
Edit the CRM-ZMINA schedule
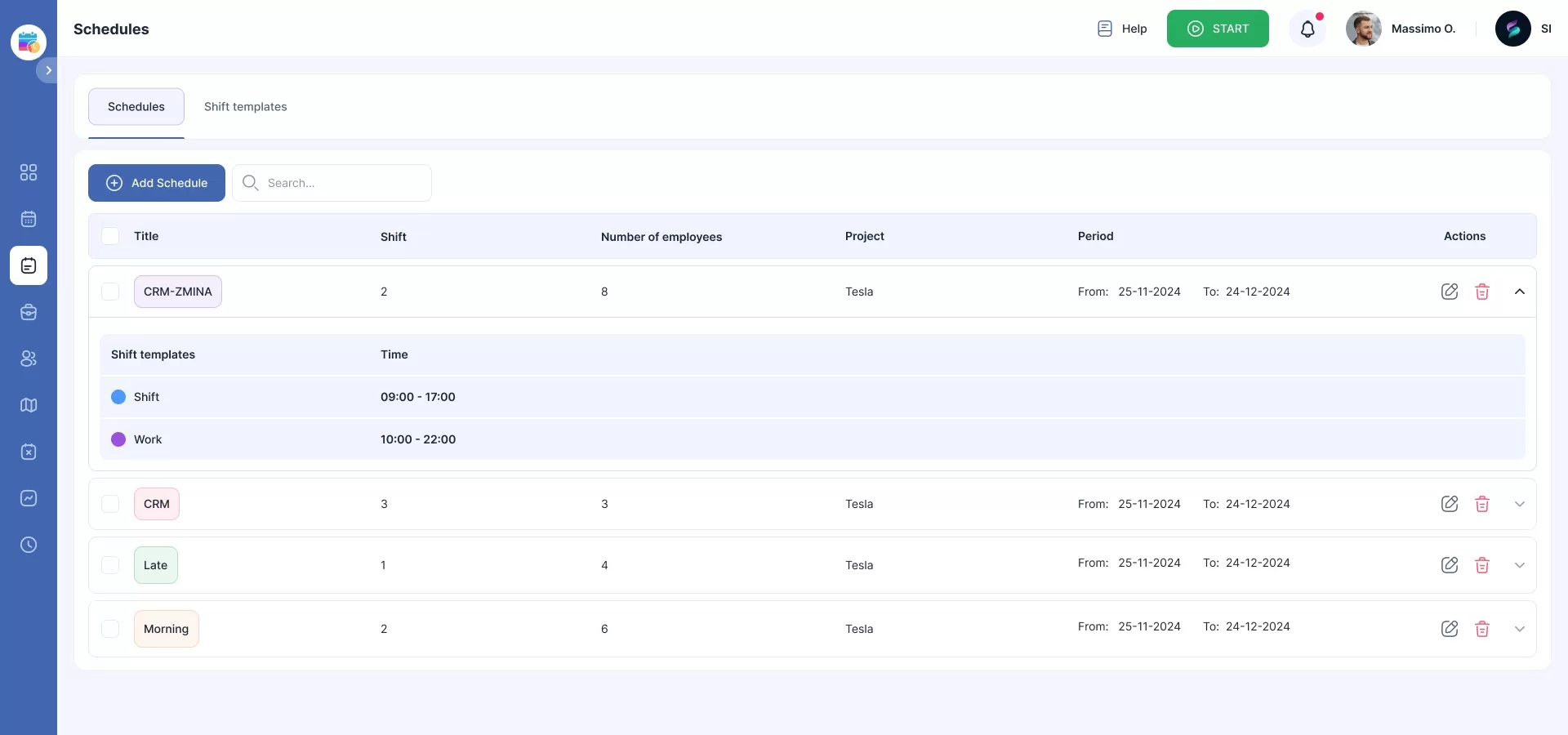pos(1450,292)
